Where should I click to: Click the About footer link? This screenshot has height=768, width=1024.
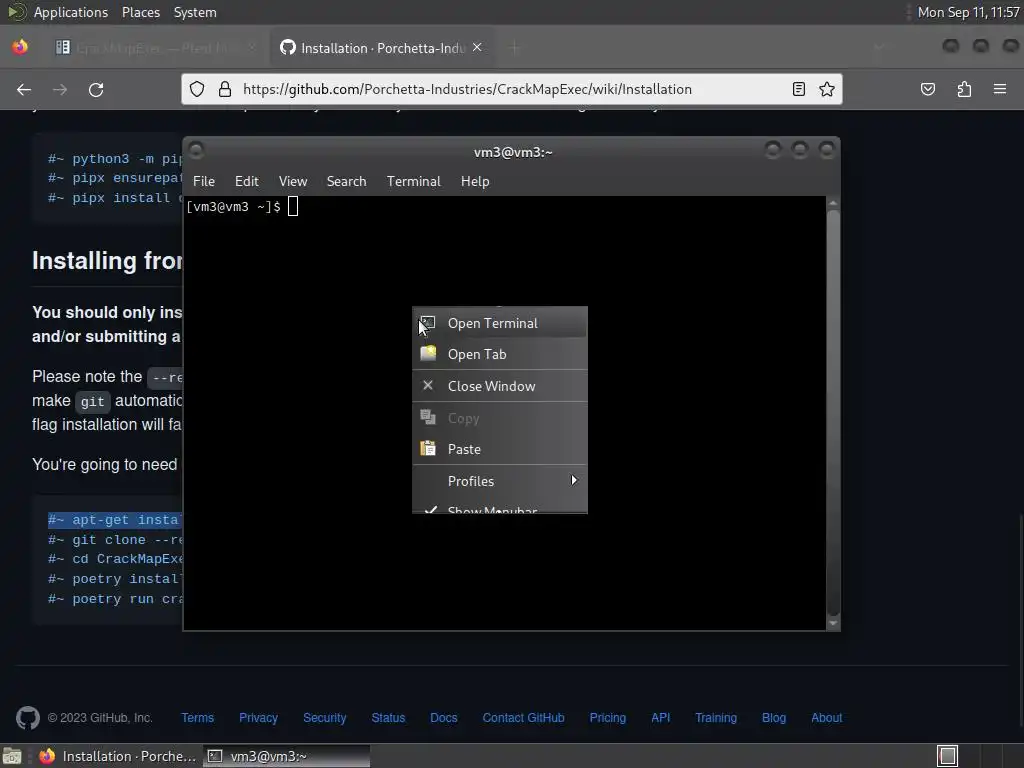click(x=826, y=718)
